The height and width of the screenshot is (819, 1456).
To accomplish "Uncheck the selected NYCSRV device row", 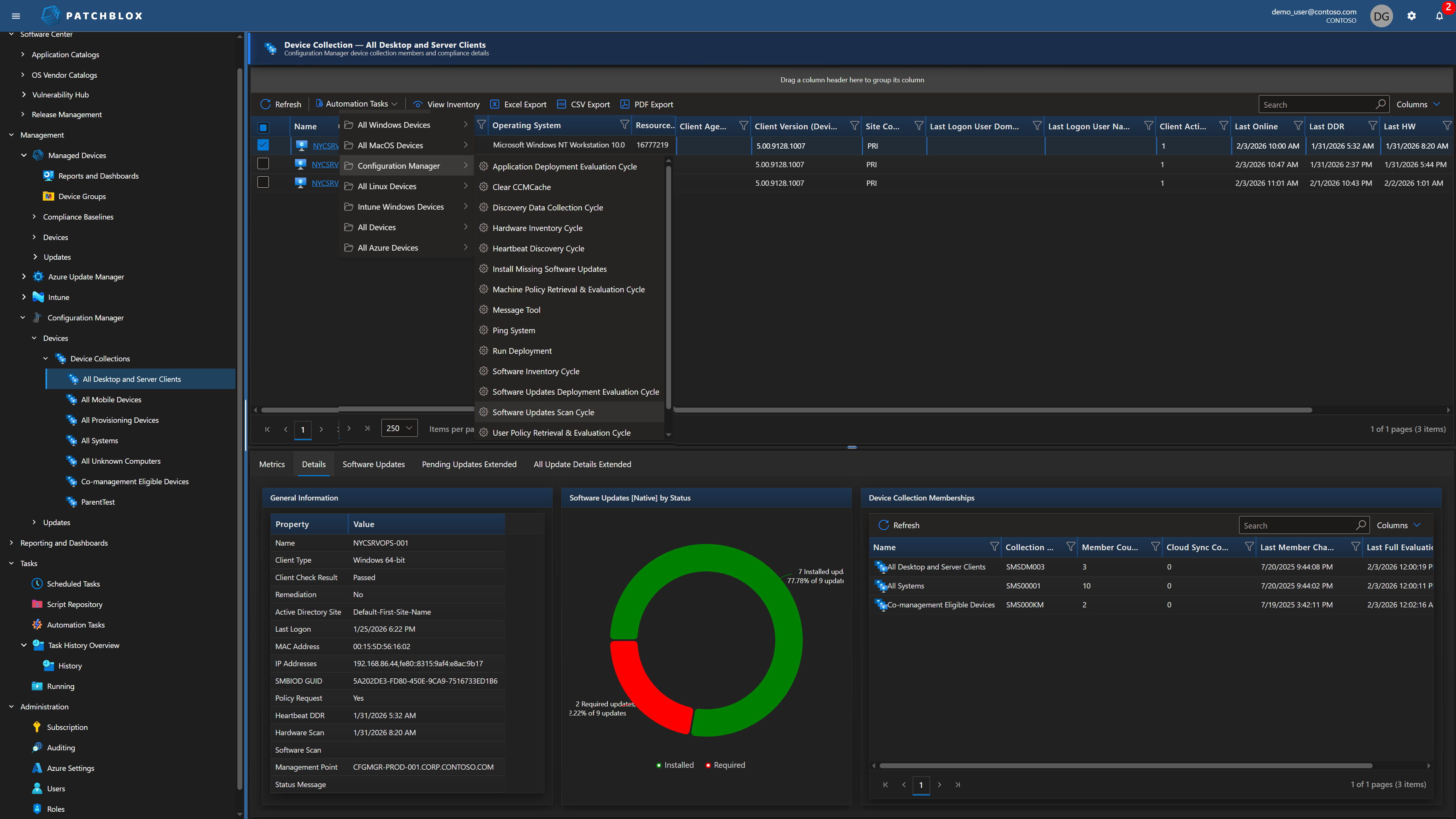I will (264, 145).
